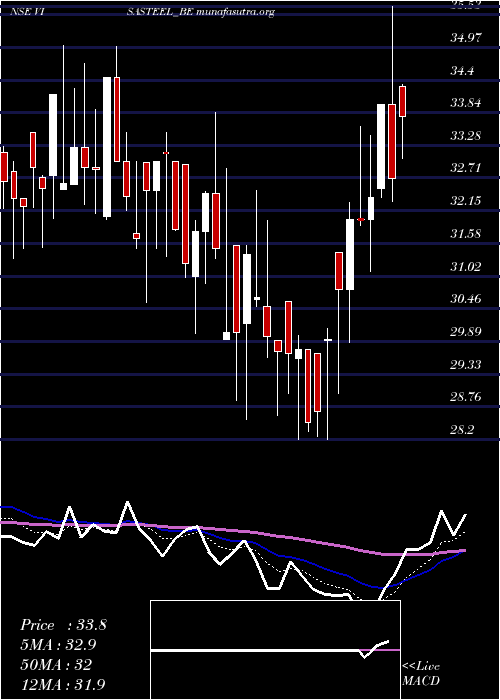The width and height of the screenshot is (500, 700).
Task: Select the 31.58 price axis label
Action: coord(466,233)
